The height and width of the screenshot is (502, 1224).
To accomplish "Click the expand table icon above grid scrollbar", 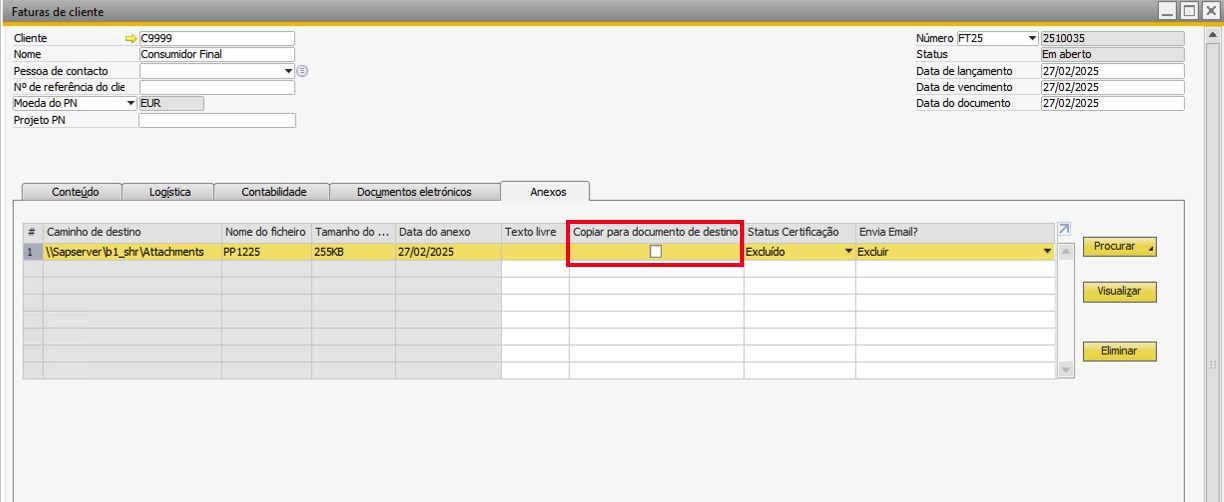I will point(1064,231).
